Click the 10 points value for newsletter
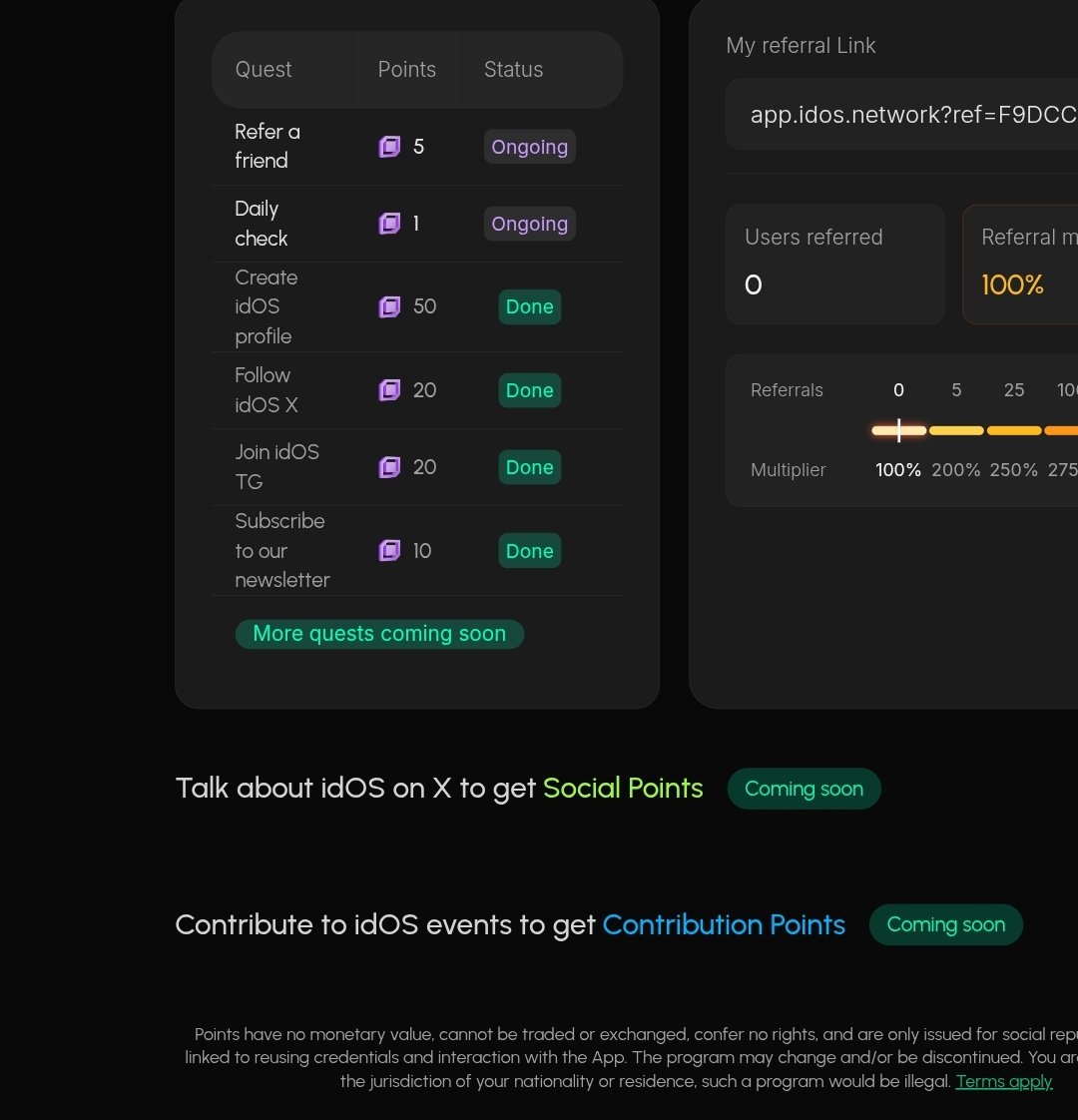The image size is (1078, 1120). tap(421, 551)
